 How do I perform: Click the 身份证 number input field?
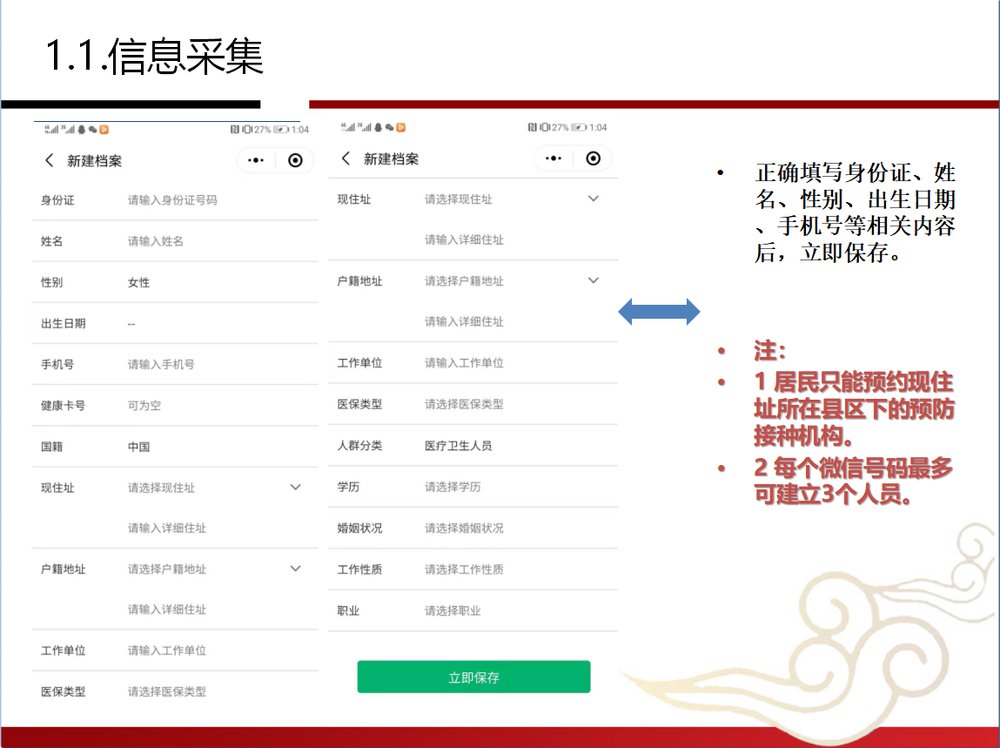(x=172, y=201)
